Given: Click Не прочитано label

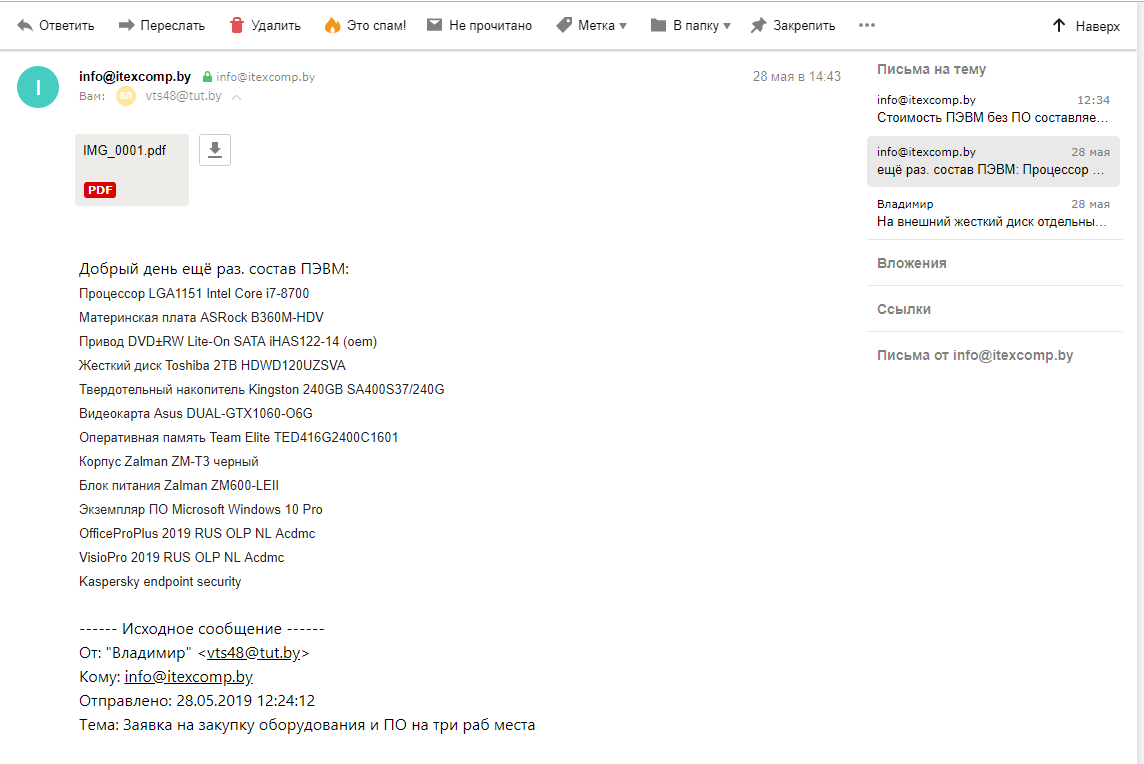Looking at the screenshot, I should [x=490, y=26].
